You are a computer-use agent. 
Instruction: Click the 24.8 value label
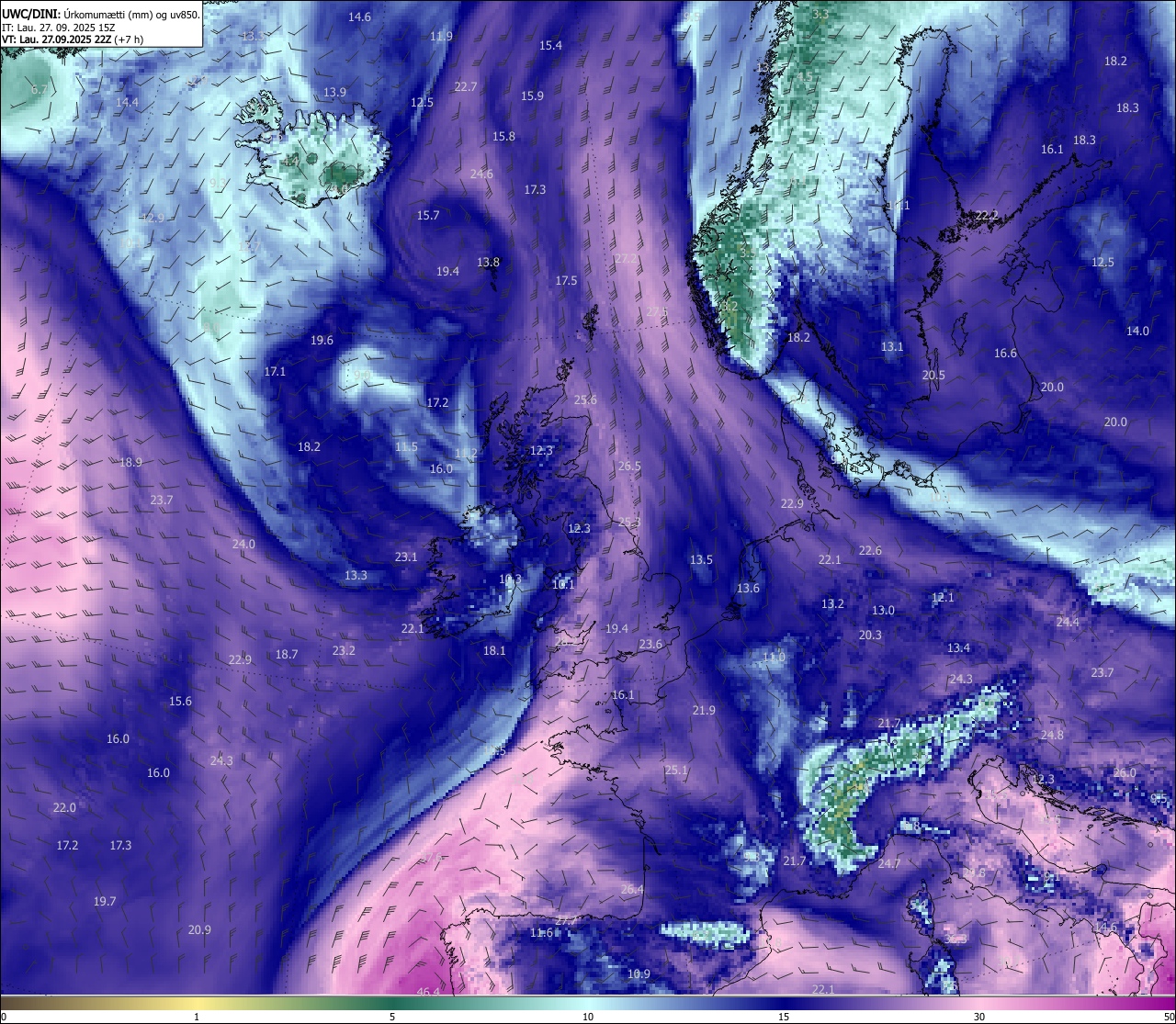[1052, 736]
